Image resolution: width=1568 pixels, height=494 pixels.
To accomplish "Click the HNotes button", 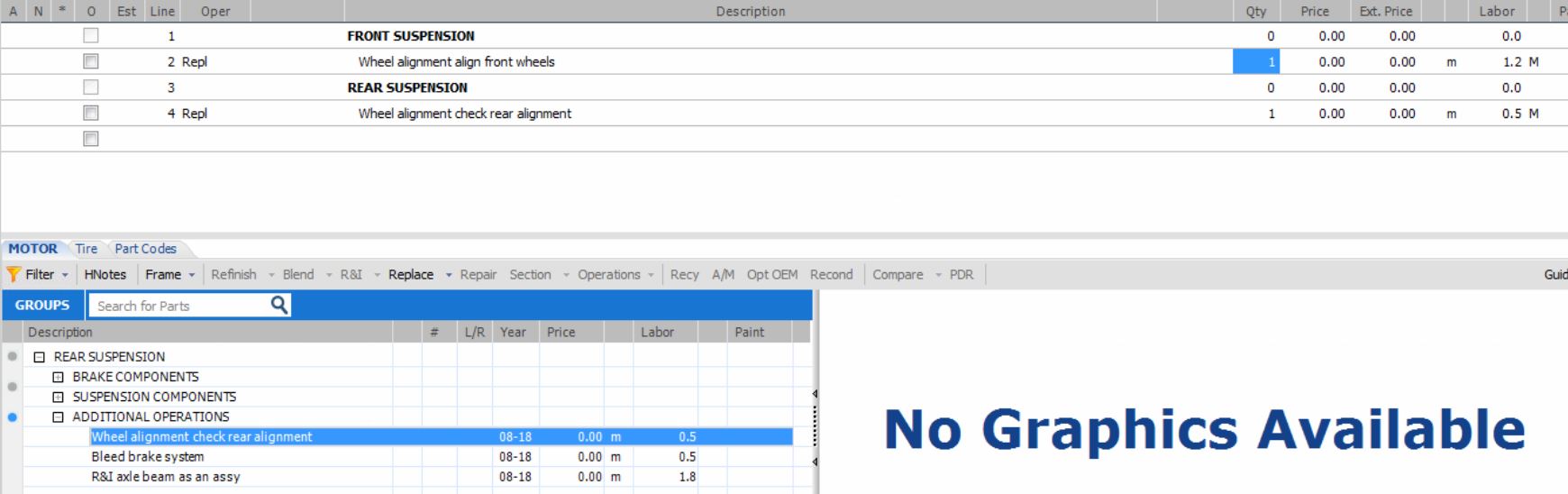I will point(105,275).
